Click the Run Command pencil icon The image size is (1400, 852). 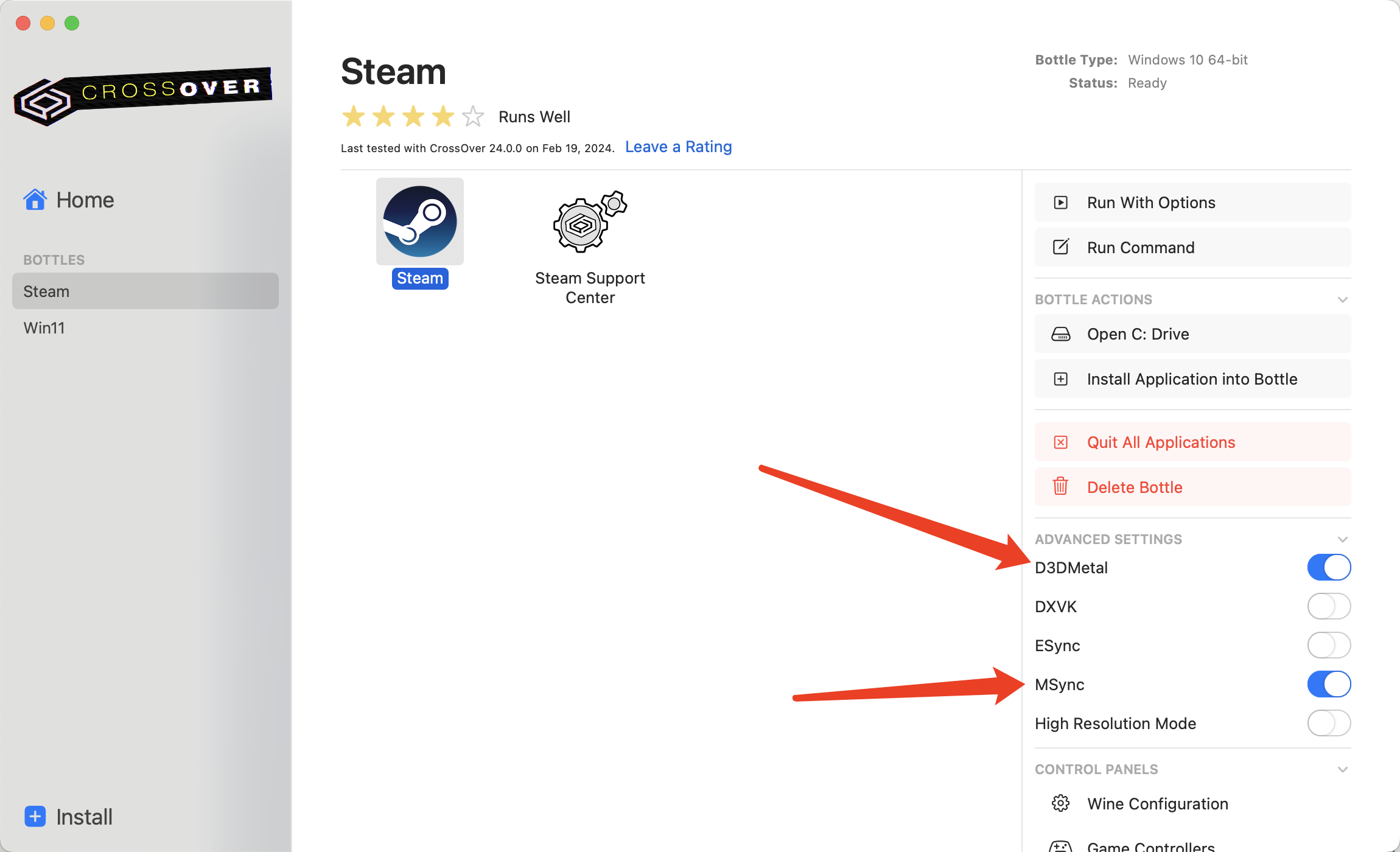coord(1060,247)
